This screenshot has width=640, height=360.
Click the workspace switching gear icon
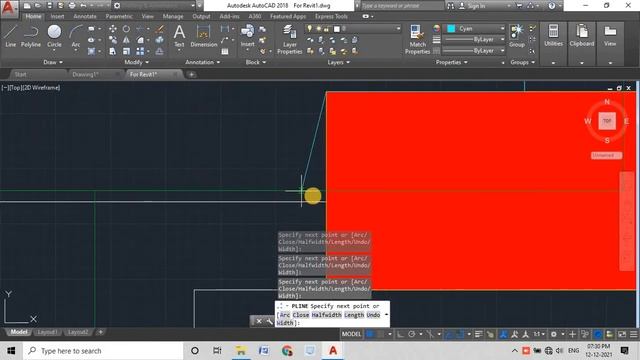[x=553, y=334]
